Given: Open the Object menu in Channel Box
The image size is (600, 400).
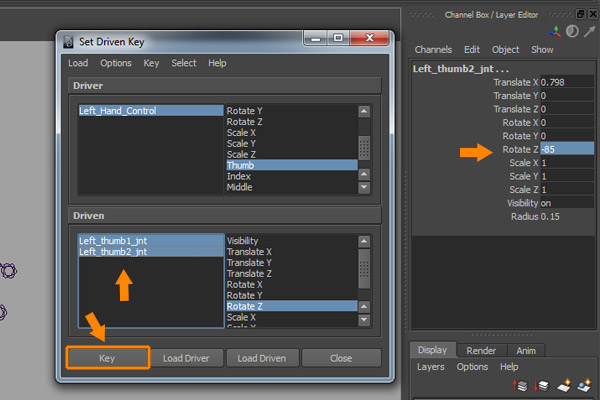Looking at the screenshot, I should [x=505, y=50].
